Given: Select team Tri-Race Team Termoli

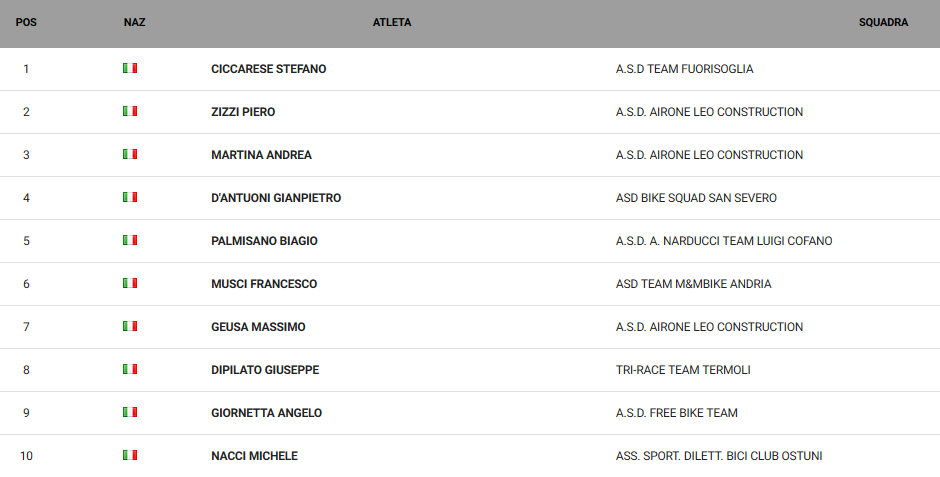Looking at the screenshot, I should (683, 370).
